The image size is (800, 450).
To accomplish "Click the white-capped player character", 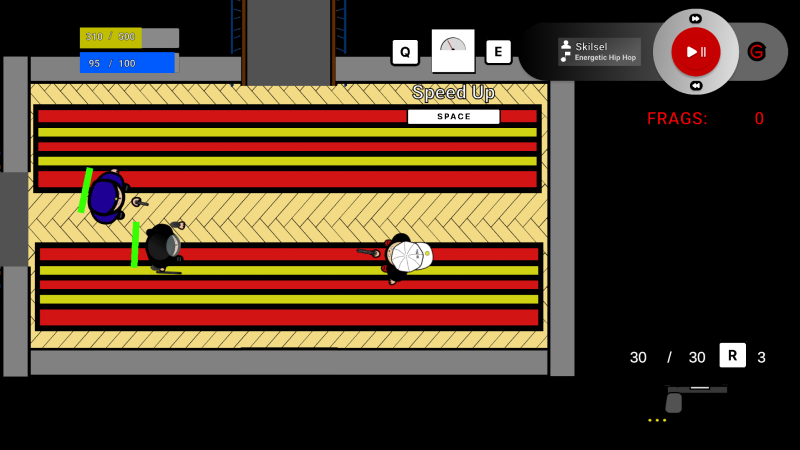I will [x=406, y=257].
